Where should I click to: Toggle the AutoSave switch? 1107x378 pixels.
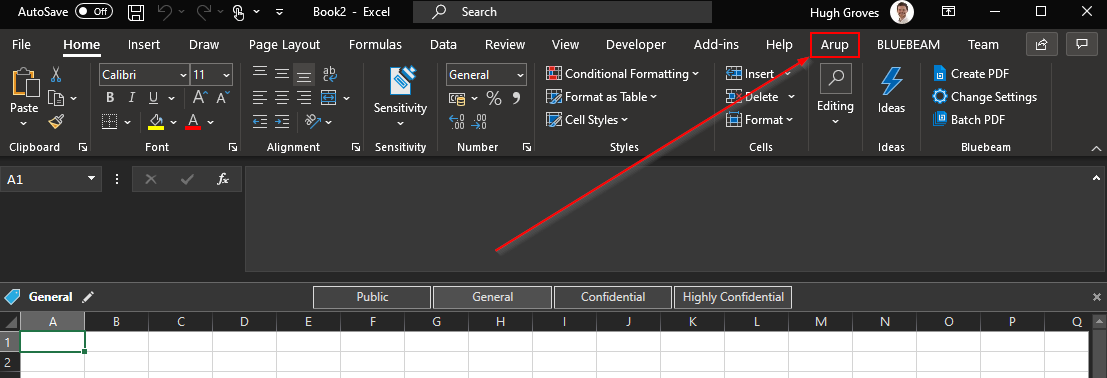point(94,12)
